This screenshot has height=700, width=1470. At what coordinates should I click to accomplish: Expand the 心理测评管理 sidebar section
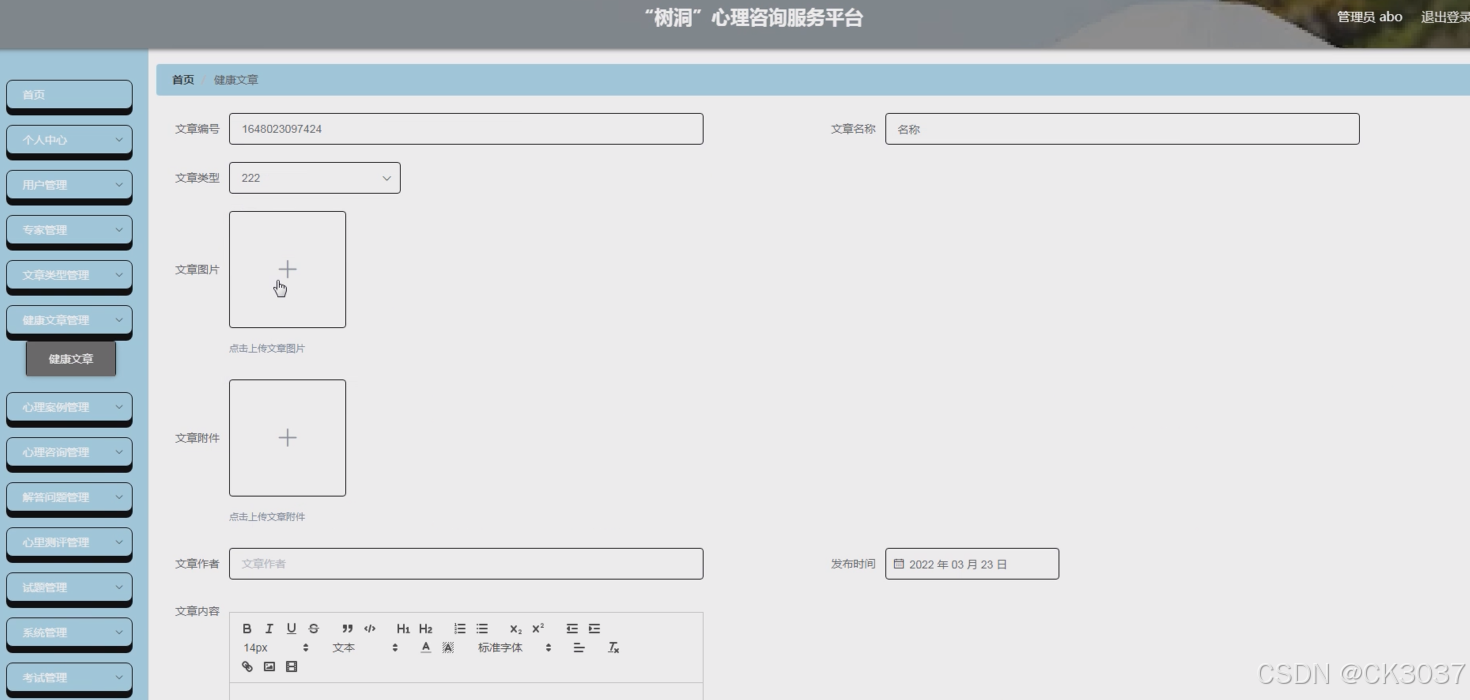pos(69,542)
